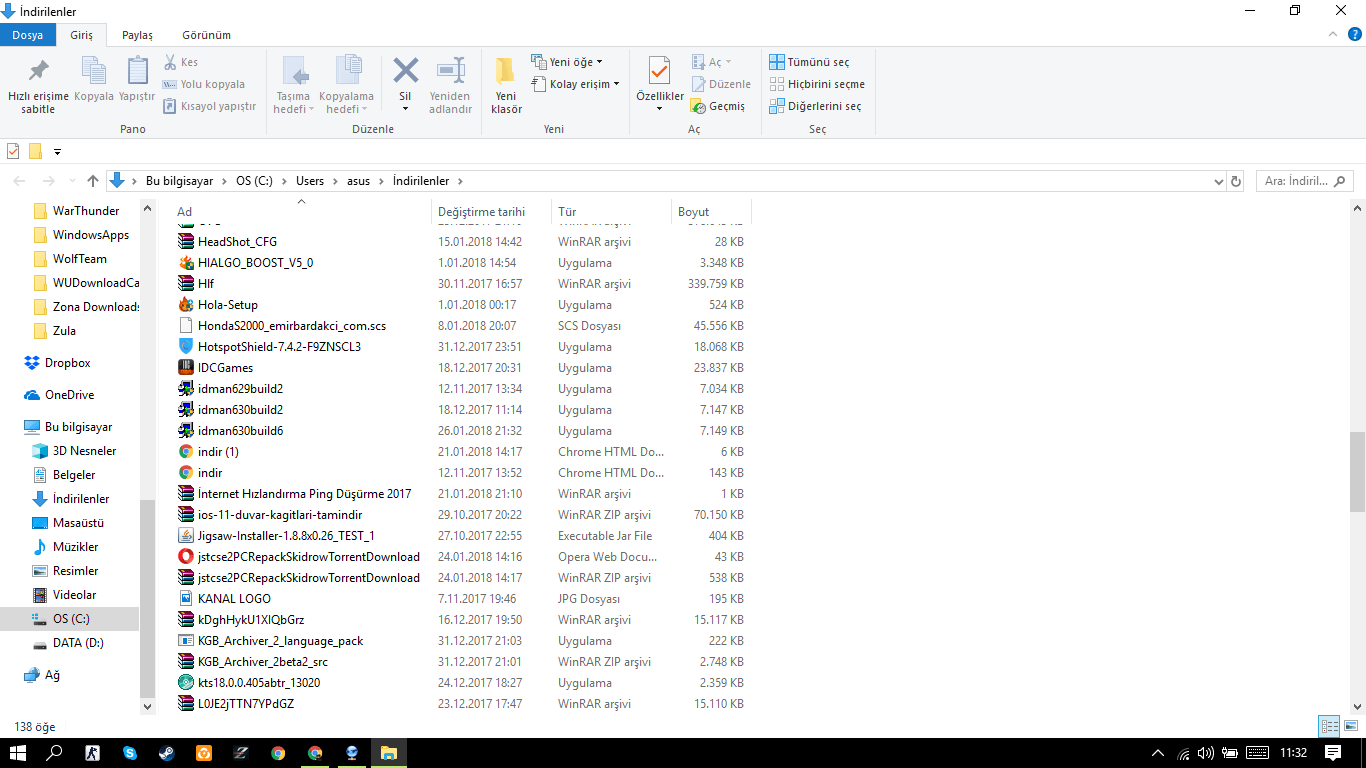Click Yeniden adlandır rename icon
The width and height of the screenshot is (1366, 768).
click(450, 85)
